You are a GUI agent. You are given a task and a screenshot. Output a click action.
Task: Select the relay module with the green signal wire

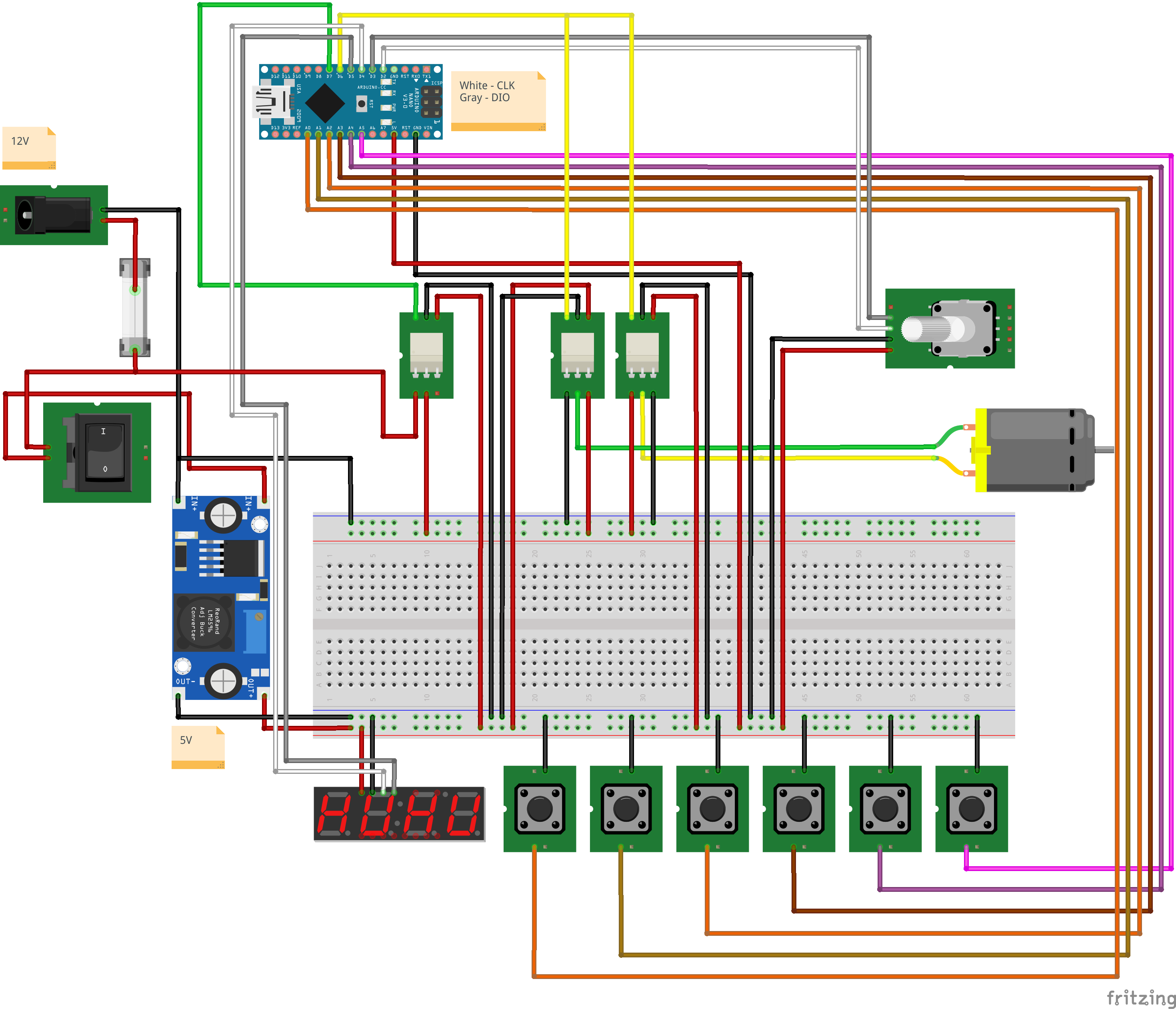[426, 355]
